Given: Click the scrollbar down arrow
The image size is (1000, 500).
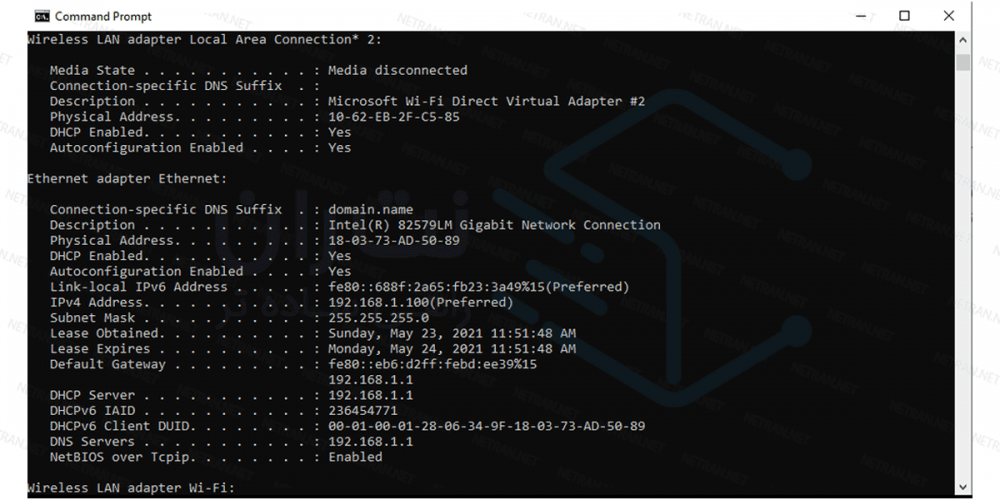Looking at the screenshot, I should tap(963, 488).
